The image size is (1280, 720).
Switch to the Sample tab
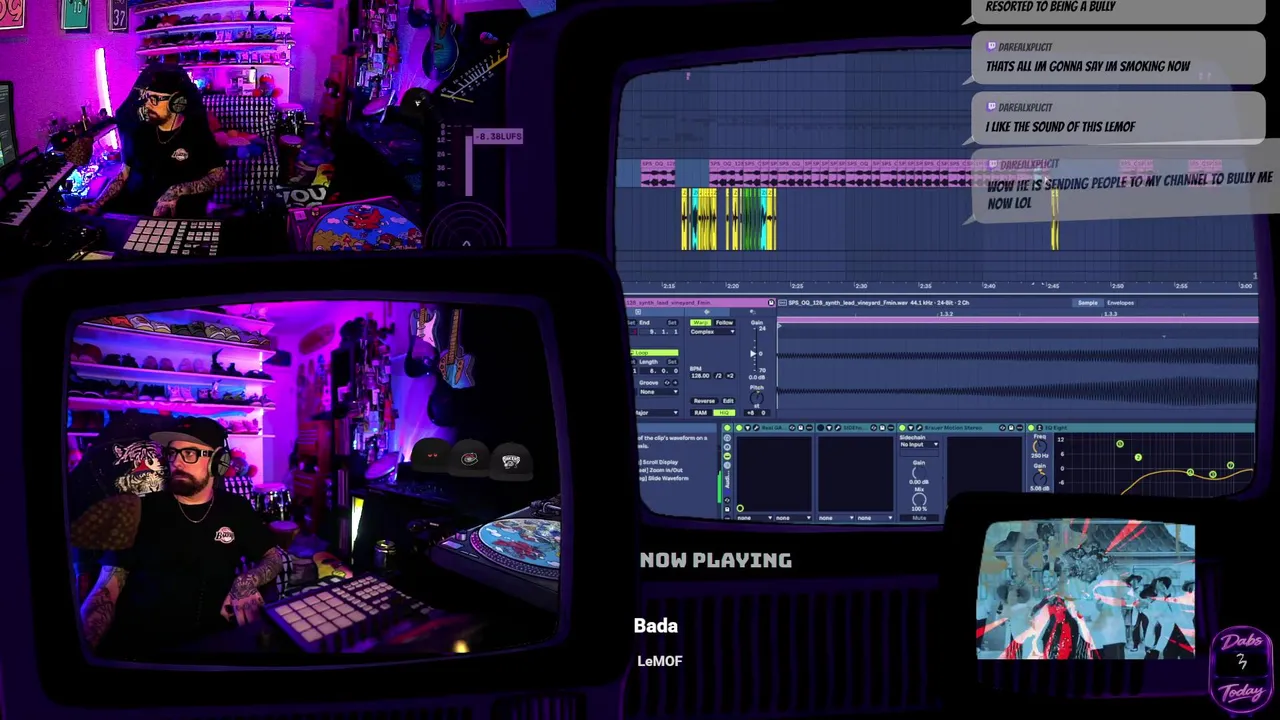click(x=1087, y=303)
